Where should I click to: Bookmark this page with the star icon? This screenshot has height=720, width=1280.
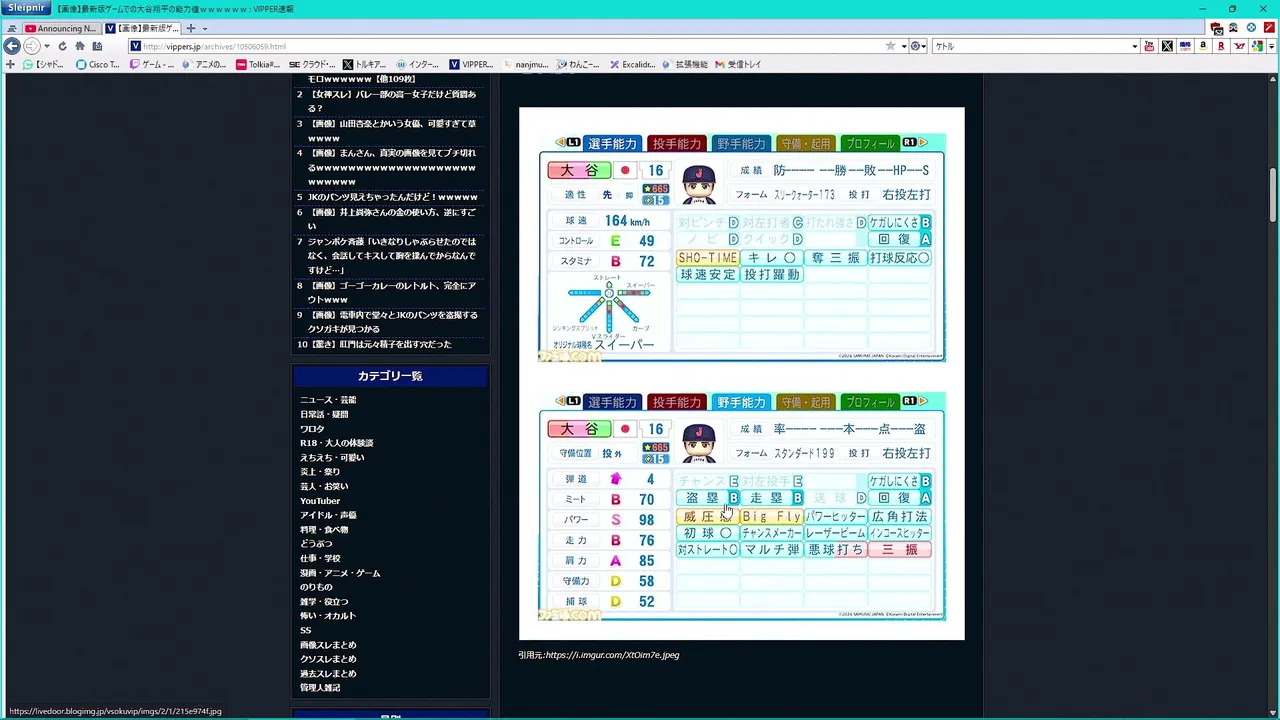[x=890, y=46]
